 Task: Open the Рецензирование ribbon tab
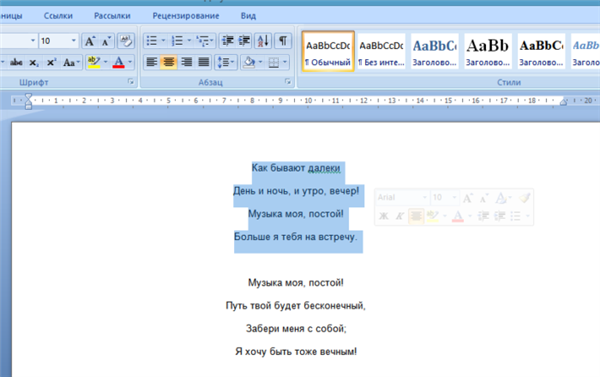pos(186,16)
